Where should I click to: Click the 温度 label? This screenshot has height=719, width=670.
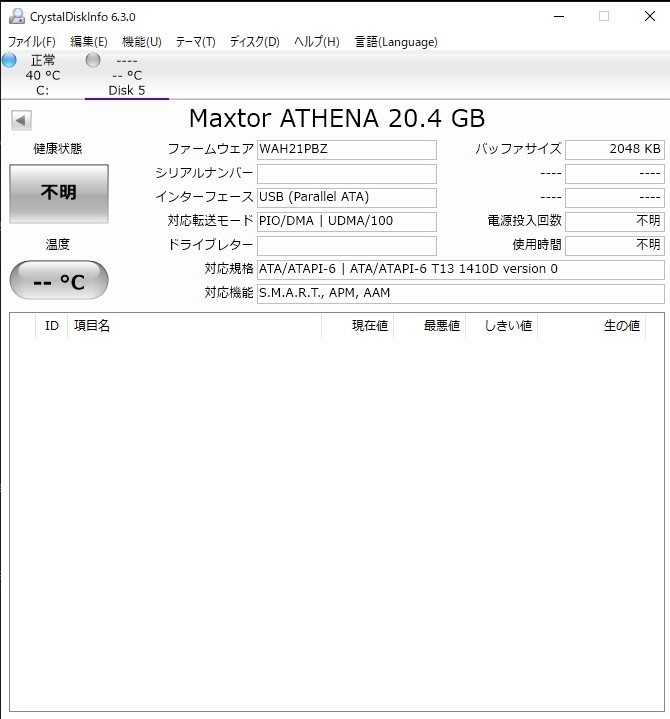pos(58,244)
